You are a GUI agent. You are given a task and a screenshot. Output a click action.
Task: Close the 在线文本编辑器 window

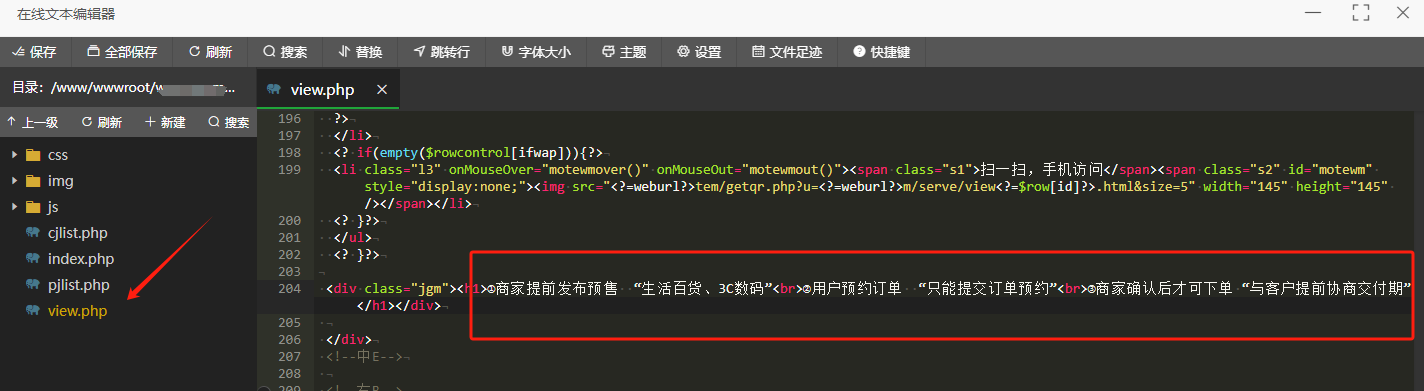point(1402,12)
